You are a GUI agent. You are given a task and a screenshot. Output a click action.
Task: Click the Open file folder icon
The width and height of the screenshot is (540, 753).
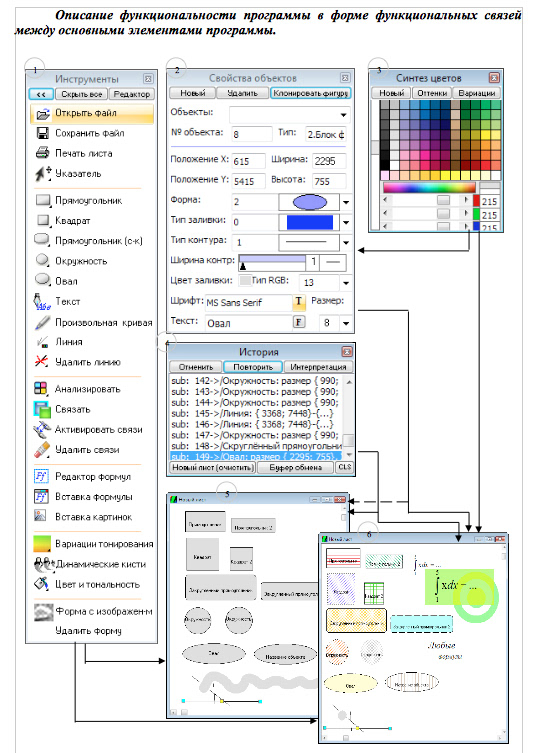[43, 114]
